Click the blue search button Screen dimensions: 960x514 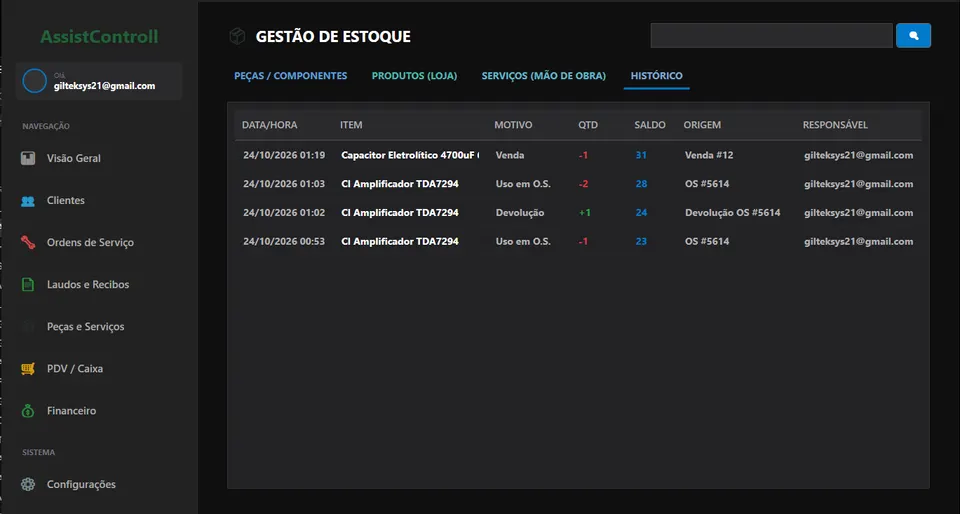[x=913, y=35]
